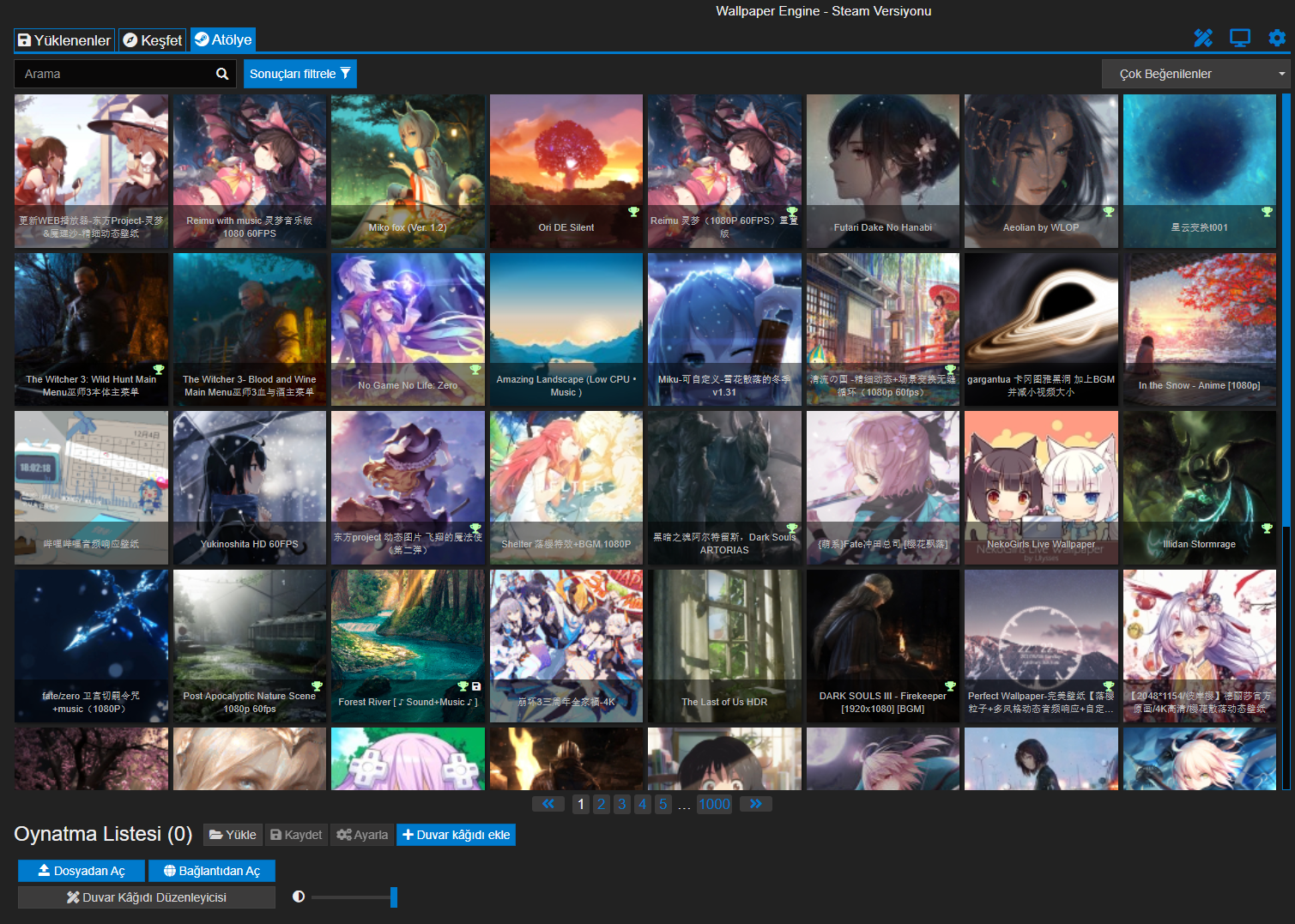Select the Reimu with music 1080 60FPS wallpaper

point(250,171)
